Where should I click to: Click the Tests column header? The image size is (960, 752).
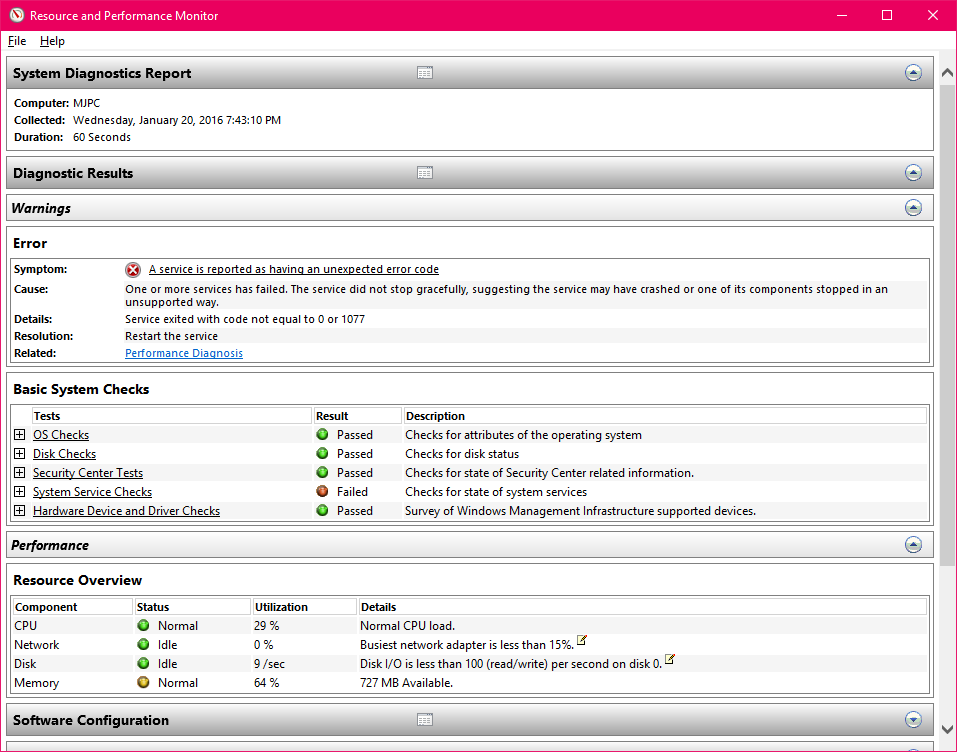[x=171, y=416]
